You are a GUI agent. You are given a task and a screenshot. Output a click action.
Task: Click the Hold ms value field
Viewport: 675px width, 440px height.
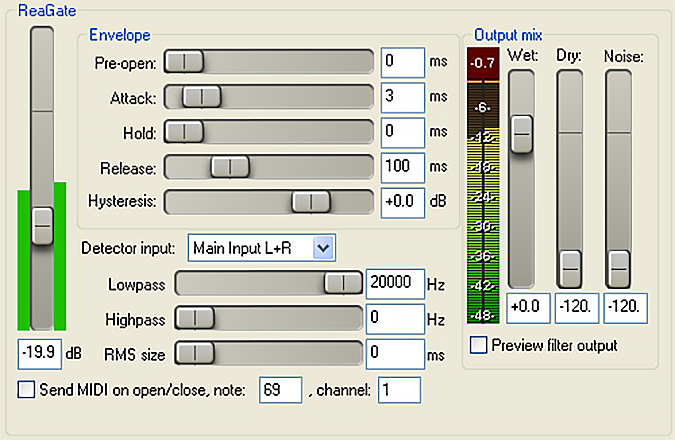403,132
